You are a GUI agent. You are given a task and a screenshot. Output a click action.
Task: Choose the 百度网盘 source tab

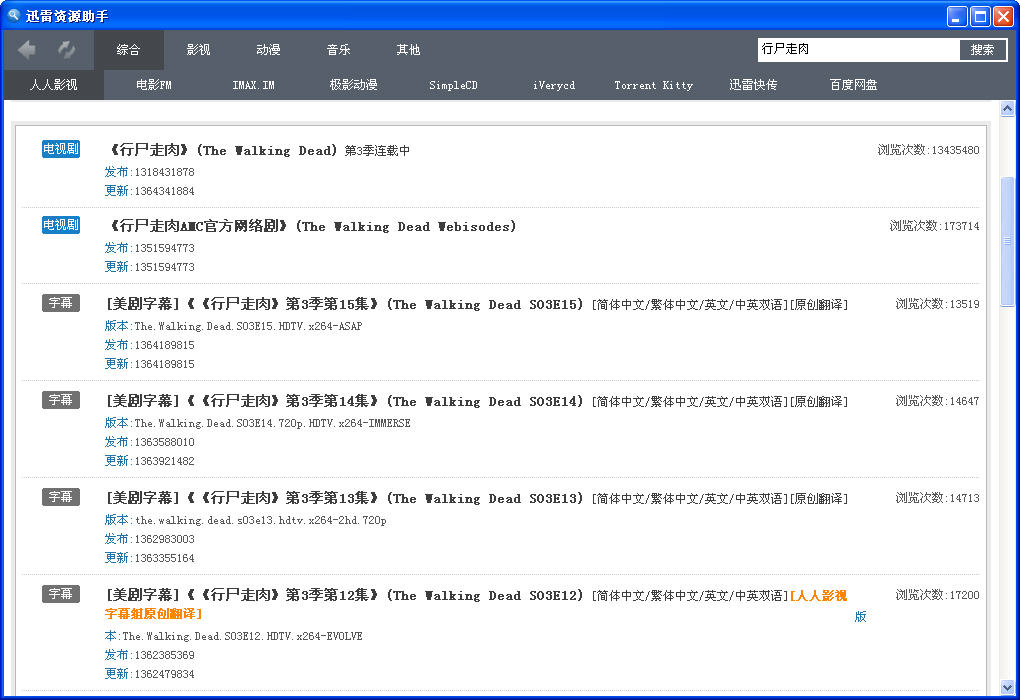(853, 85)
